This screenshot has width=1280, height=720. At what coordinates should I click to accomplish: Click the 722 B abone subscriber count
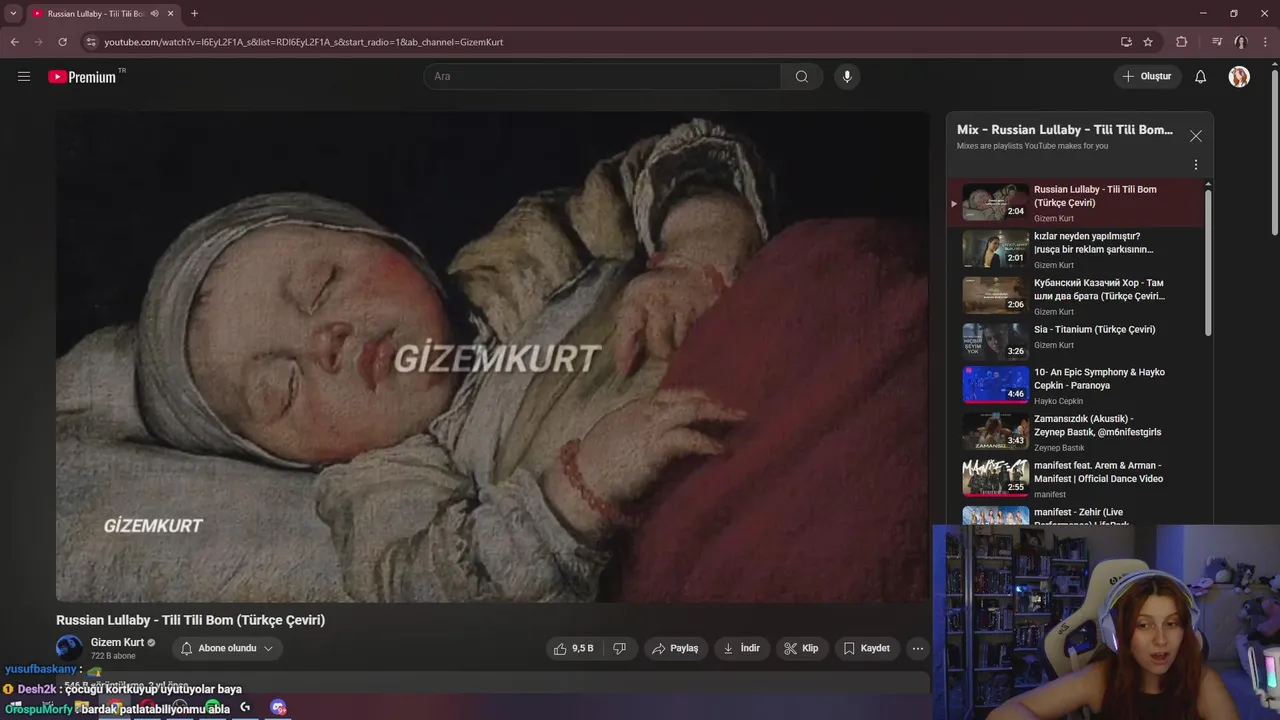point(113,656)
